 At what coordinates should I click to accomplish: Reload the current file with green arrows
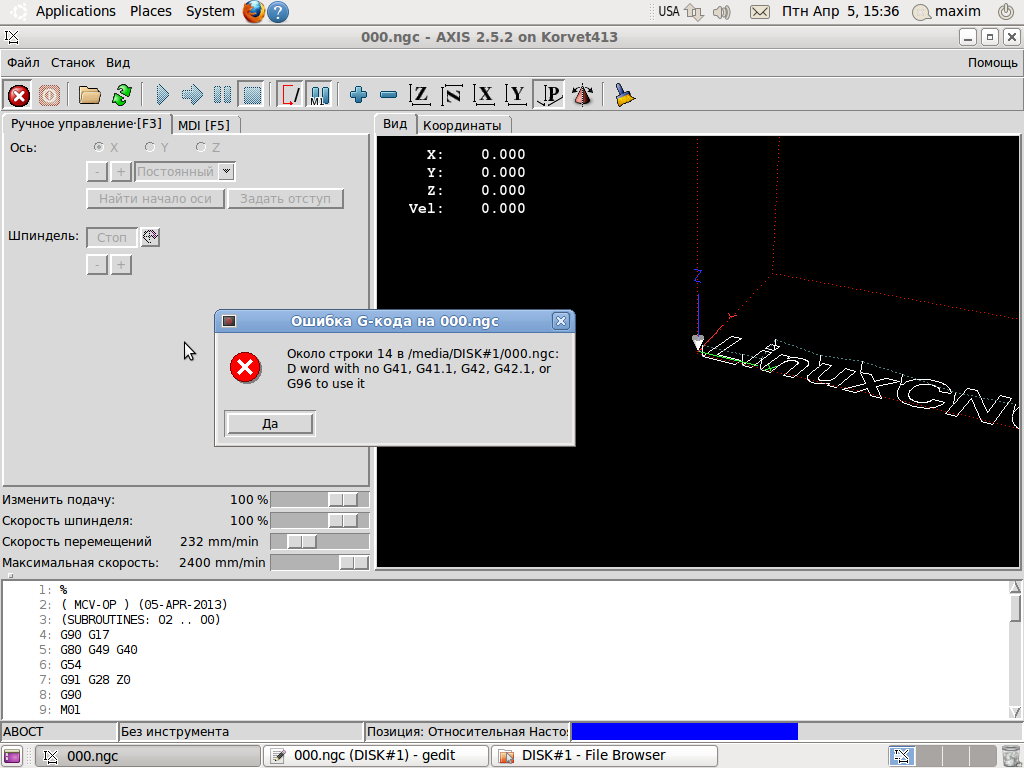(121, 95)
